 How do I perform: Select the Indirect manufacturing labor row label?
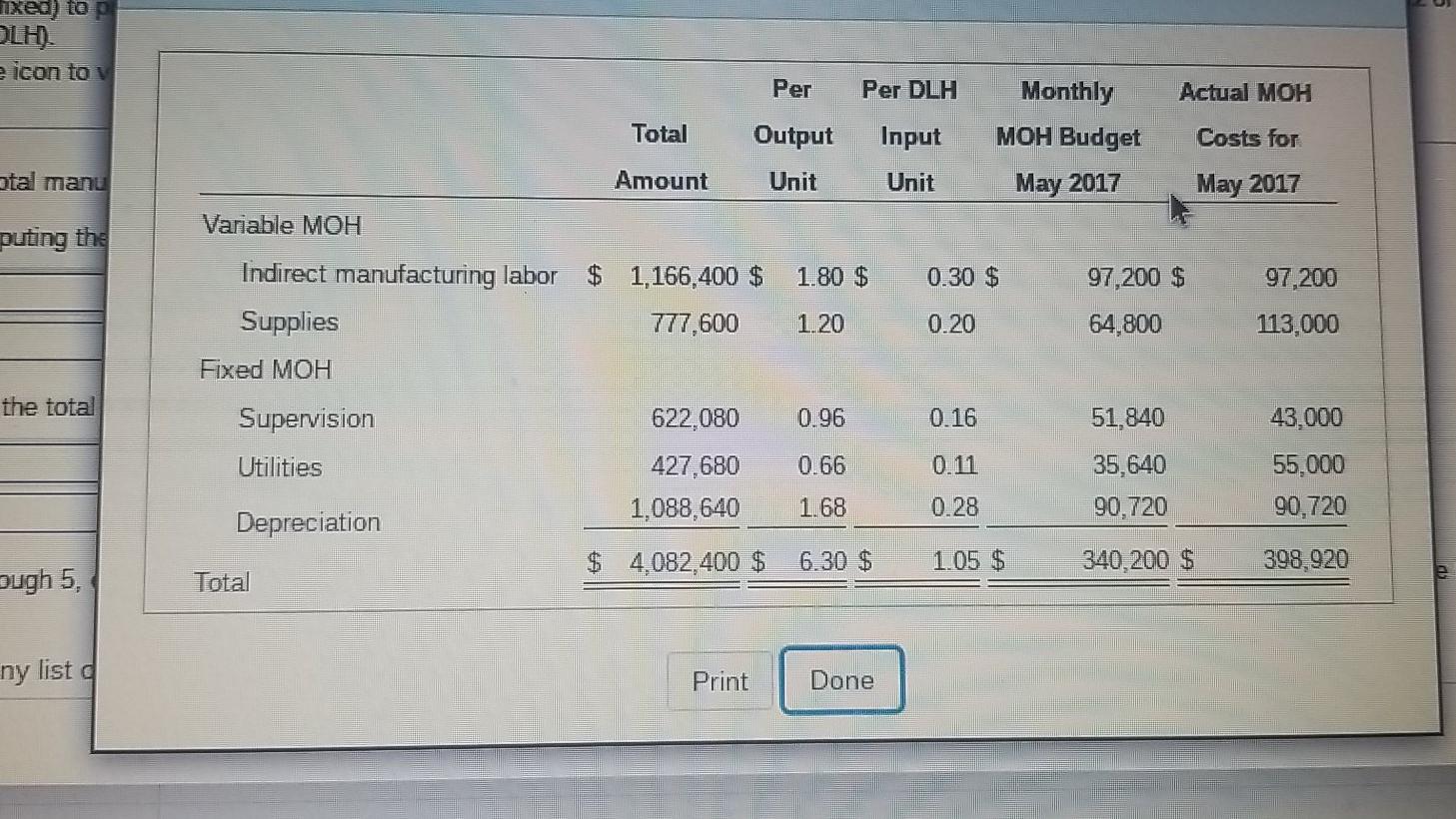pos(399,276)
